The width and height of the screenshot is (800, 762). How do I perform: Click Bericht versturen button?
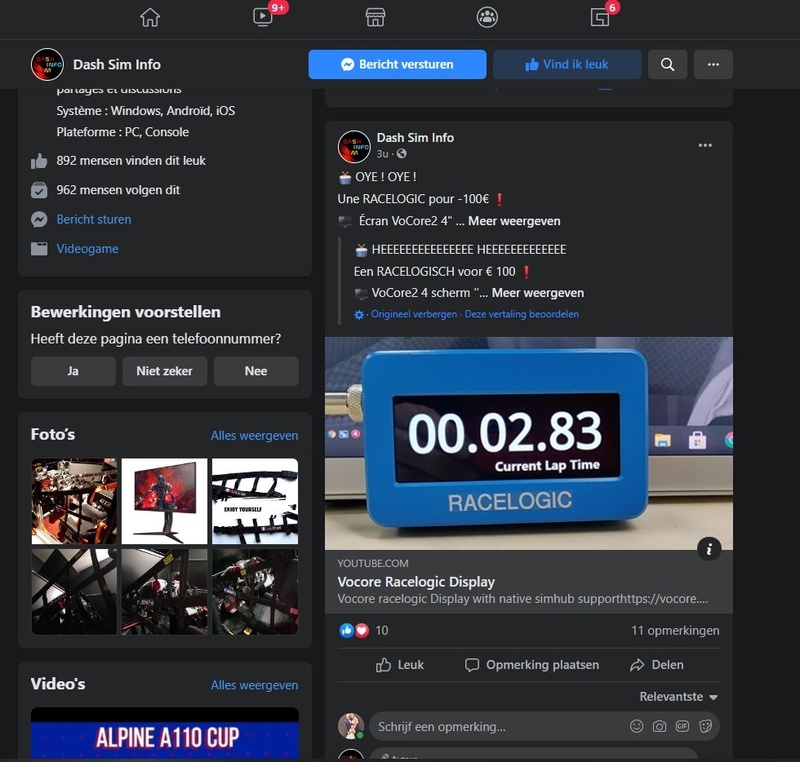(397, 64)
